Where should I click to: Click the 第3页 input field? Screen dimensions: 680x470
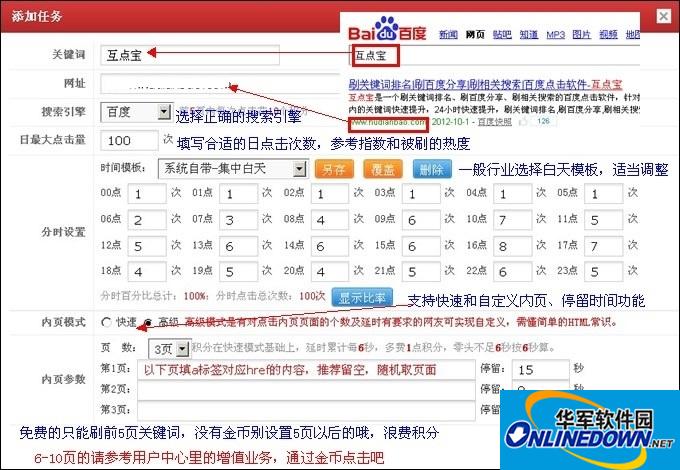tap(306, 410)
